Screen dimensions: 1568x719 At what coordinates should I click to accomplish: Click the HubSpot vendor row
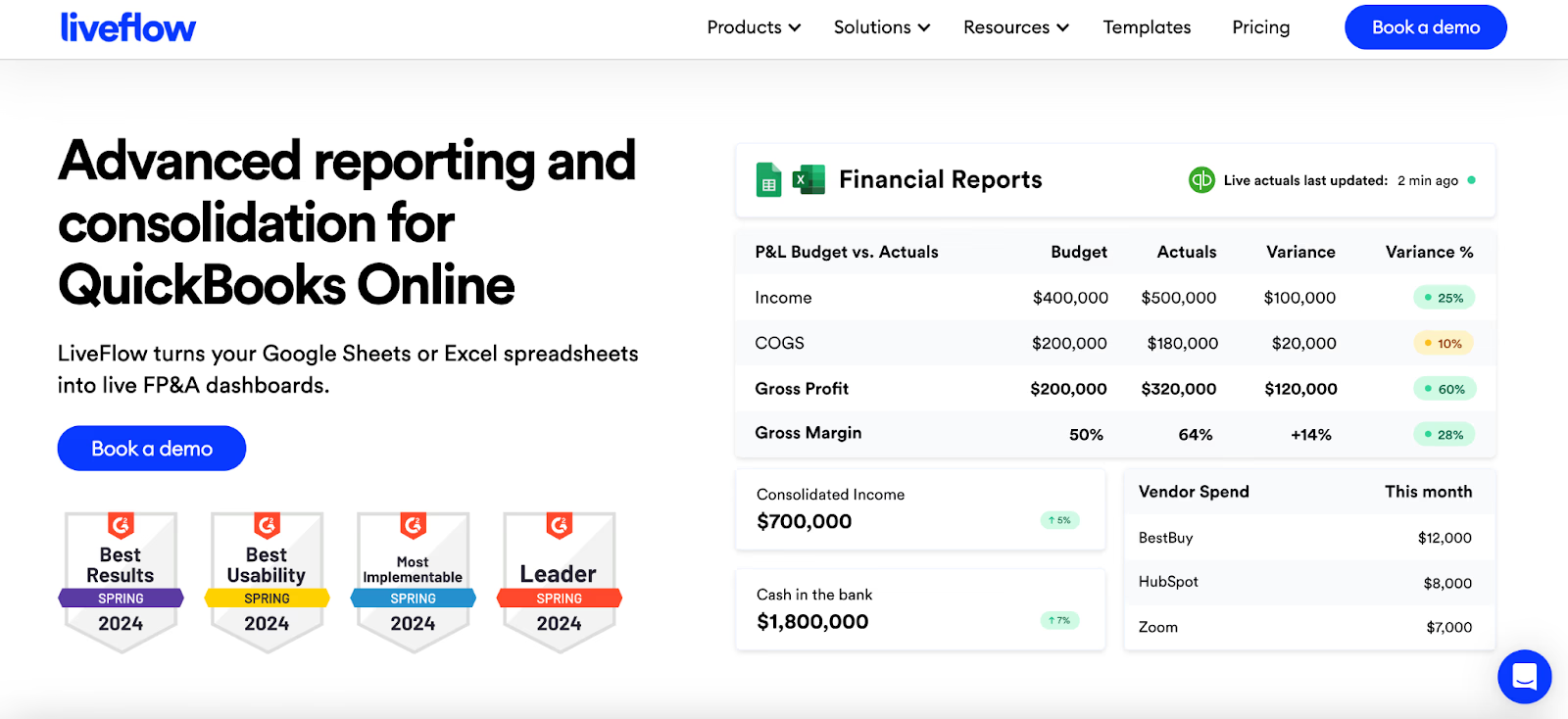[x=1309, y=583]
